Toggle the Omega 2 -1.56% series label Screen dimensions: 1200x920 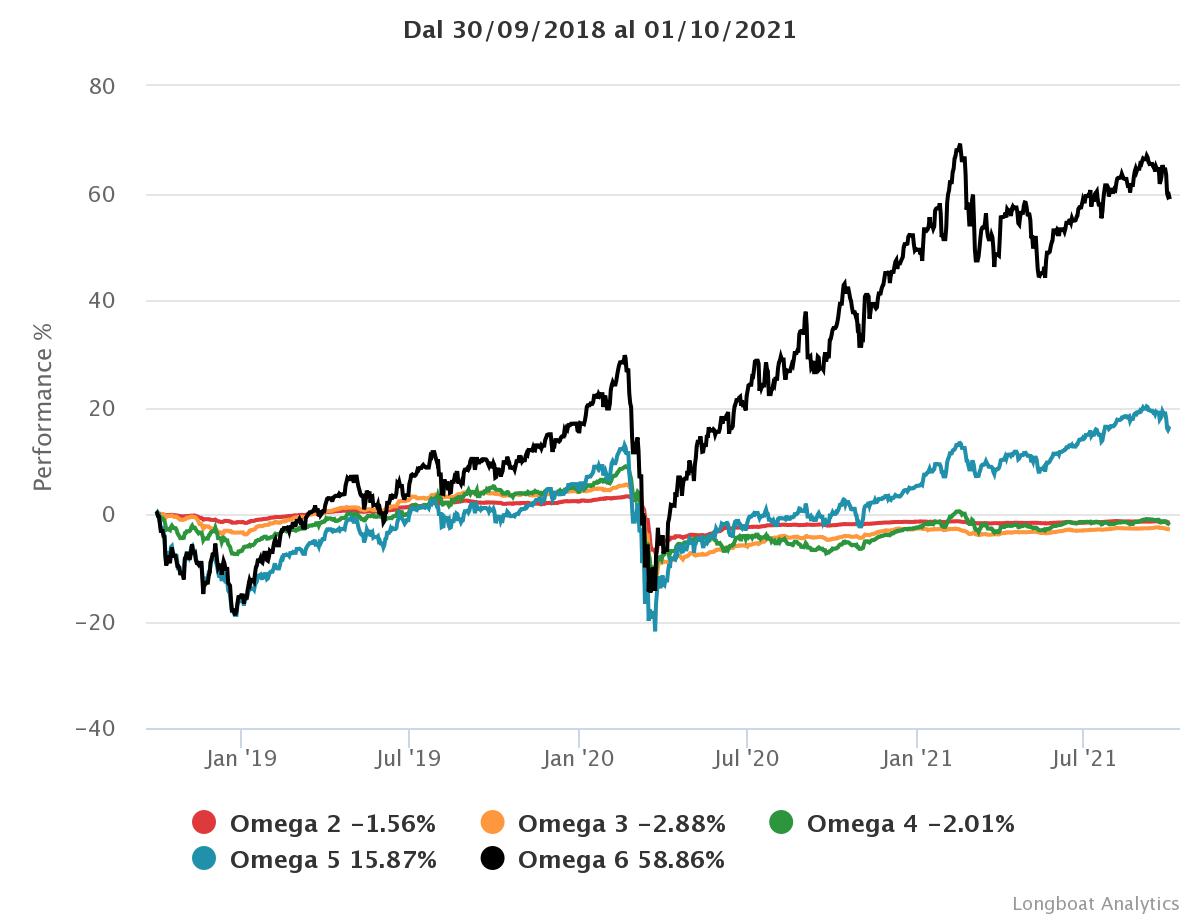(332, 824)
